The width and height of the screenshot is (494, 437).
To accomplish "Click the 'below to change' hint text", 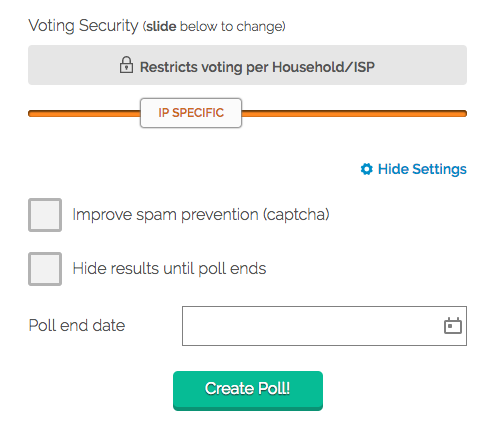I will click(231, 27).
